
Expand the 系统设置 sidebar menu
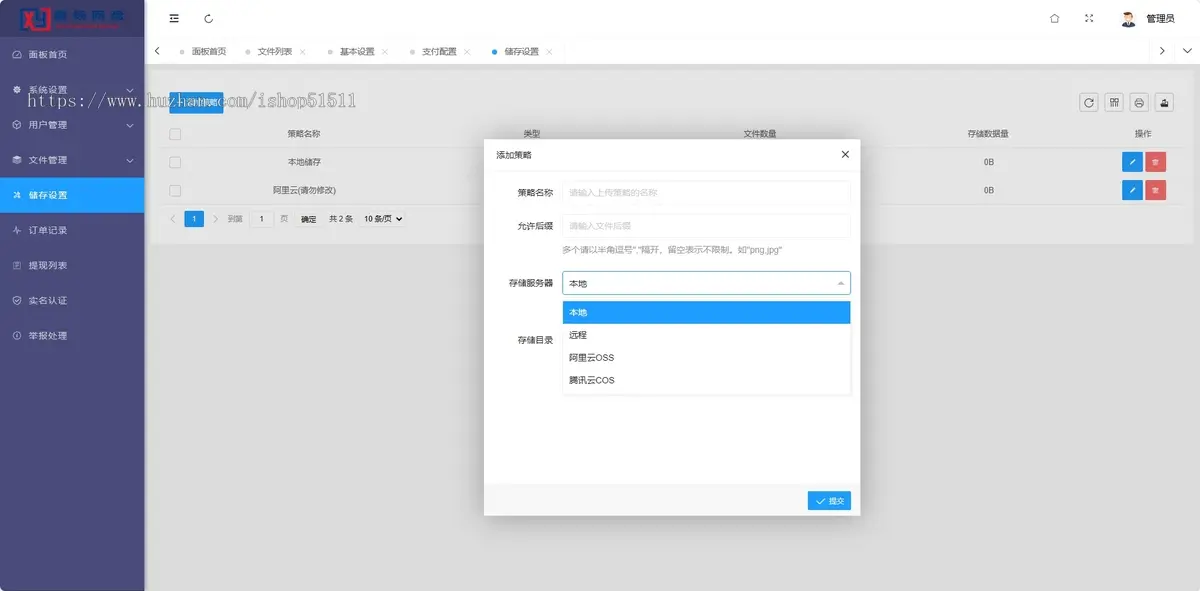click(72, 89)
